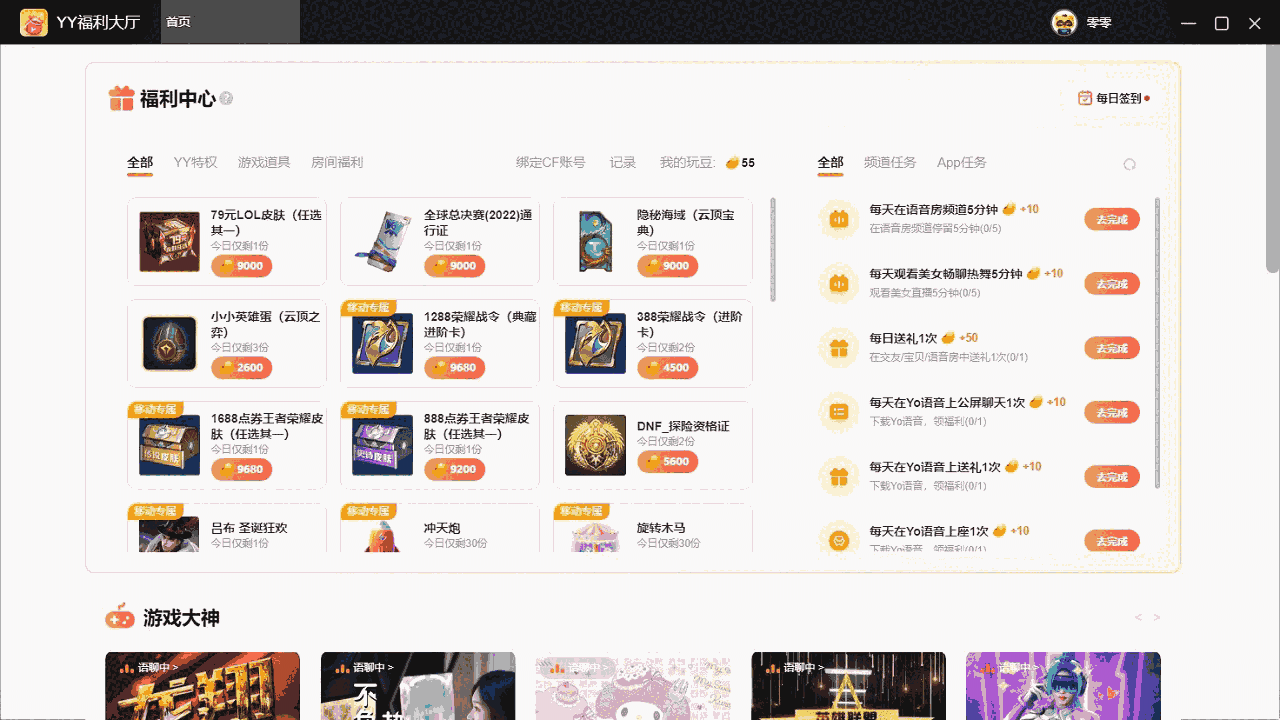Image resolution: width=1280 pixels, height=720 pixels.
Task: Click the gift box icon of 福利中心 header
Action: (x=120, y=98)
